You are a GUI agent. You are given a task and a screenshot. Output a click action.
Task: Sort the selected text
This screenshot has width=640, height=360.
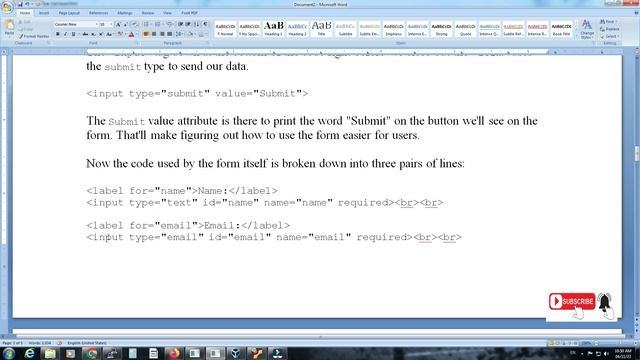click(197, 24)
